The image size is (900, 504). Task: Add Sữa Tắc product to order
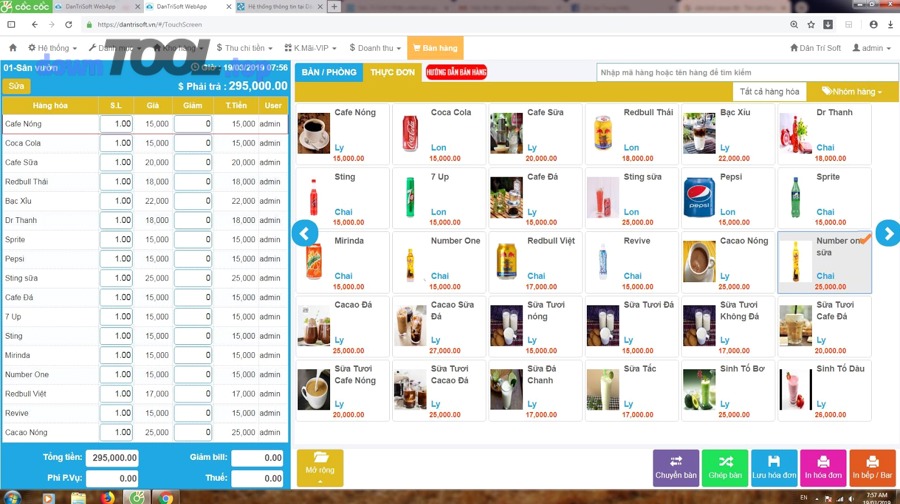tap(633, 390)
